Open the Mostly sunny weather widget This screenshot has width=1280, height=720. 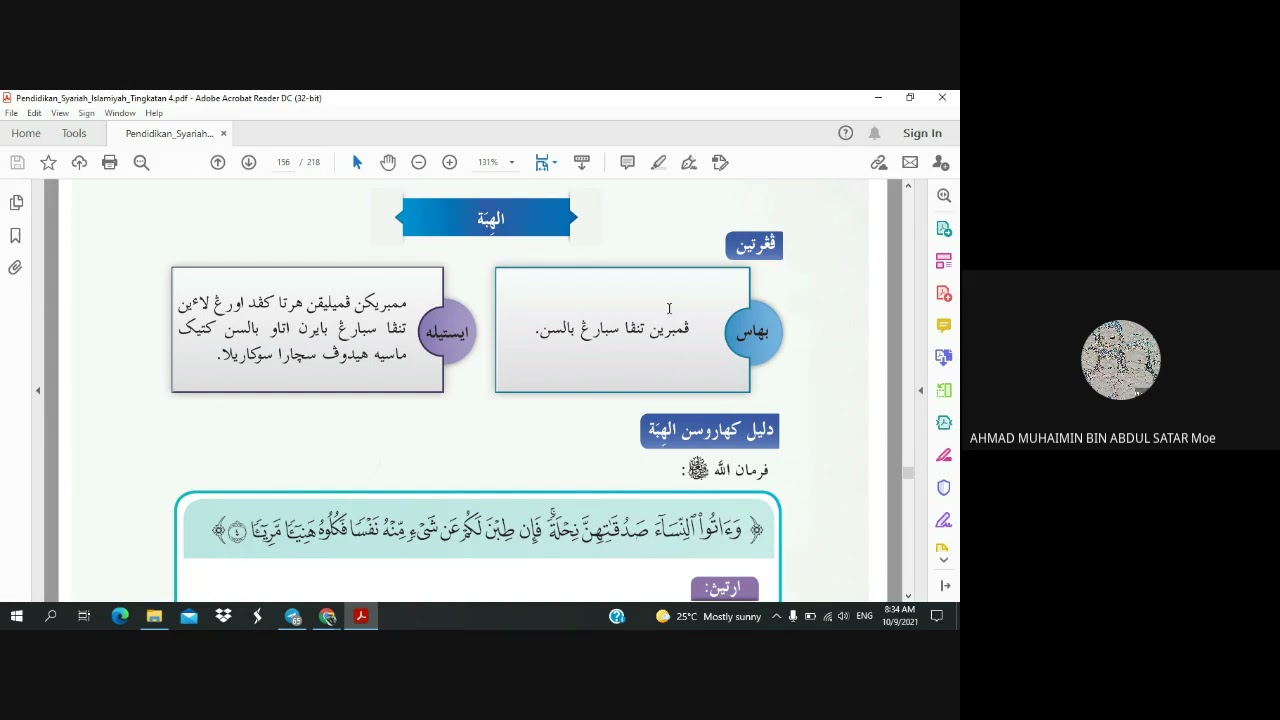coord(708,616)
